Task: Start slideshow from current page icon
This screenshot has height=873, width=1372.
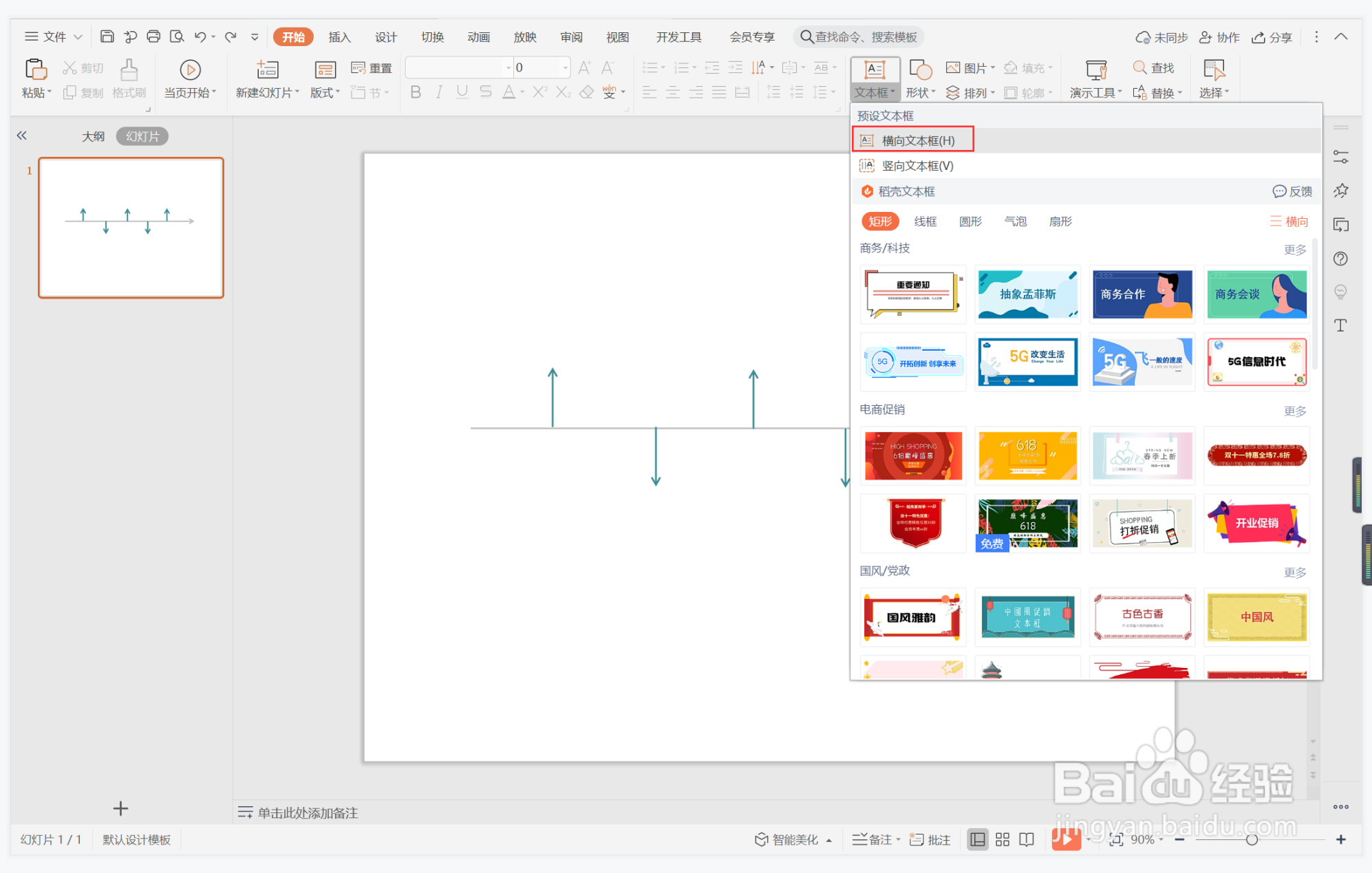Action: coord(190,69)
